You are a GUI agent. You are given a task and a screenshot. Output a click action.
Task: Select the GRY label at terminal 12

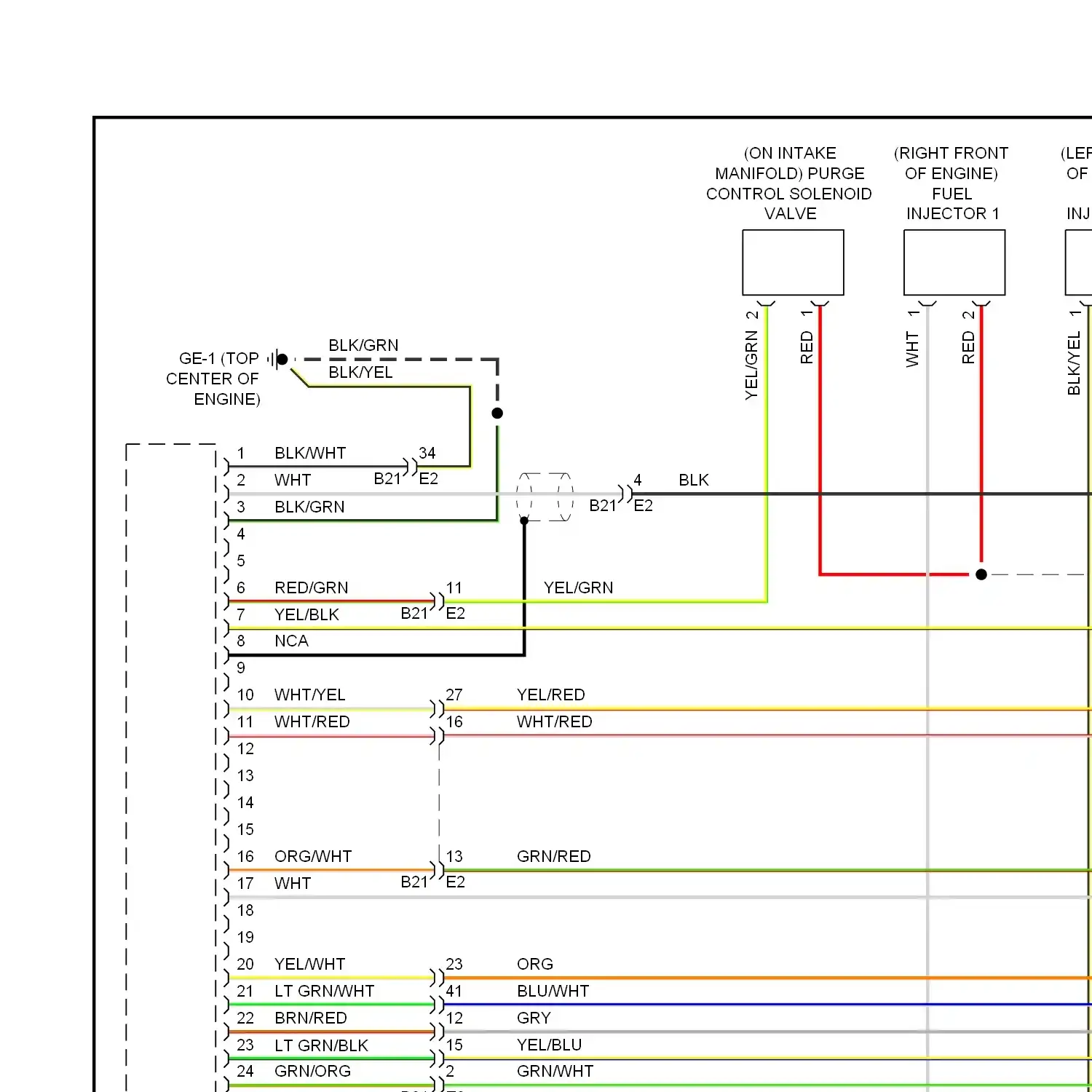click(x=534, y=1018)
